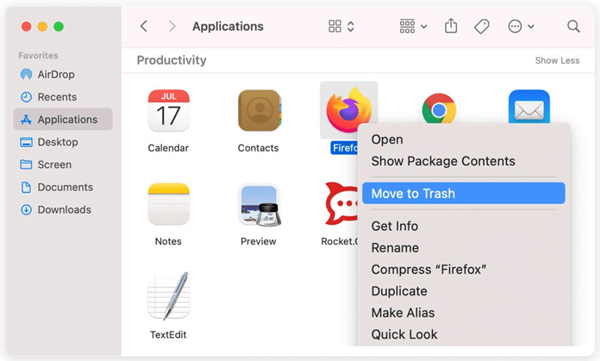Go to Documents in the sidebar
The width and height of the screenshot is (600, 361).
63,187
